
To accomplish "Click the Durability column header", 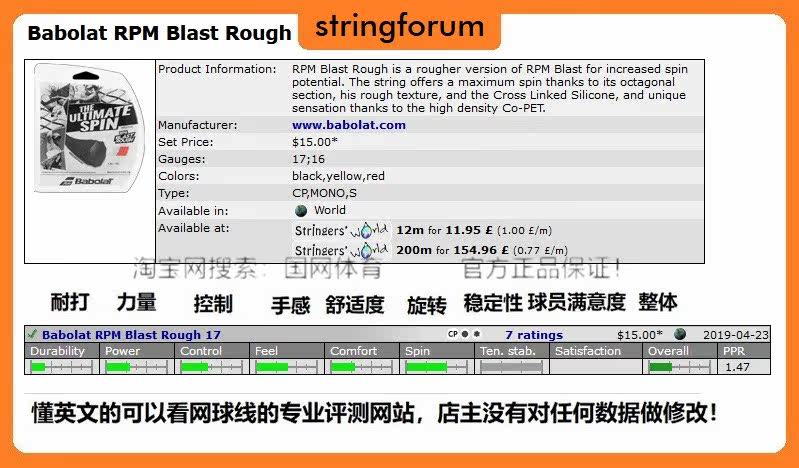I will point(62,351).
